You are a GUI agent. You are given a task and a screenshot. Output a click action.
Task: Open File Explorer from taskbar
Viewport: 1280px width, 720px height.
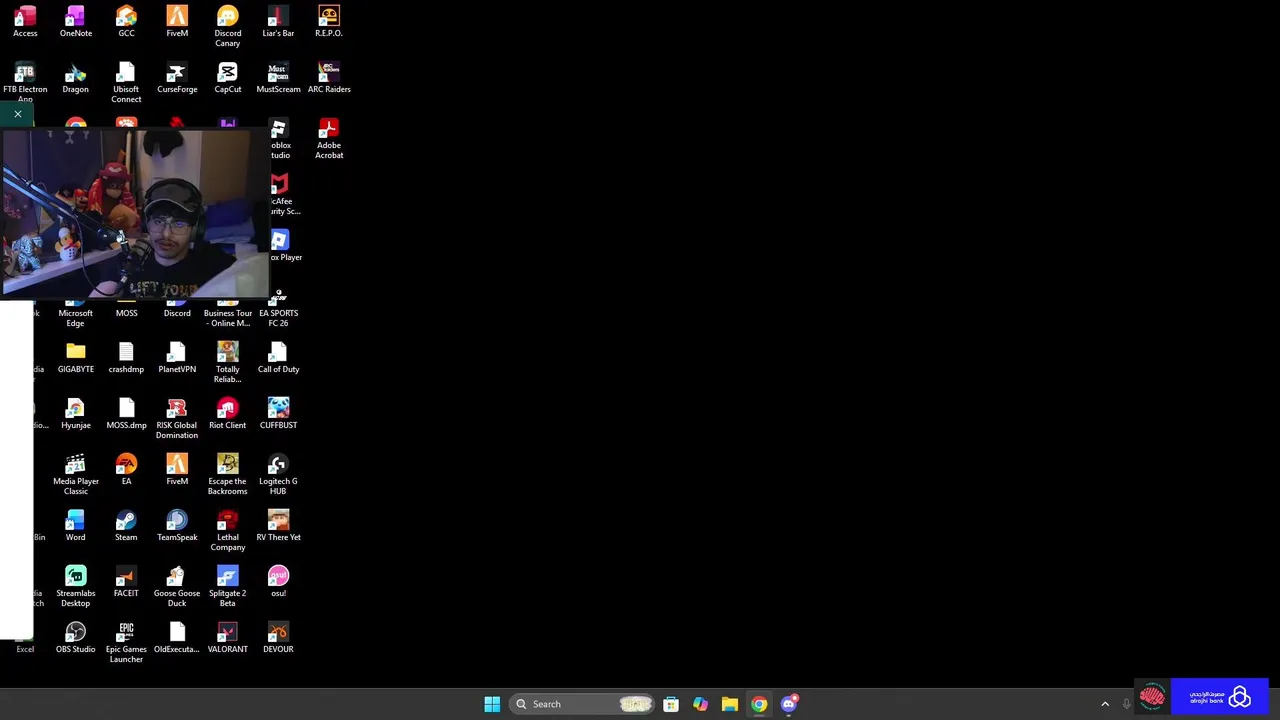point(730,704)
